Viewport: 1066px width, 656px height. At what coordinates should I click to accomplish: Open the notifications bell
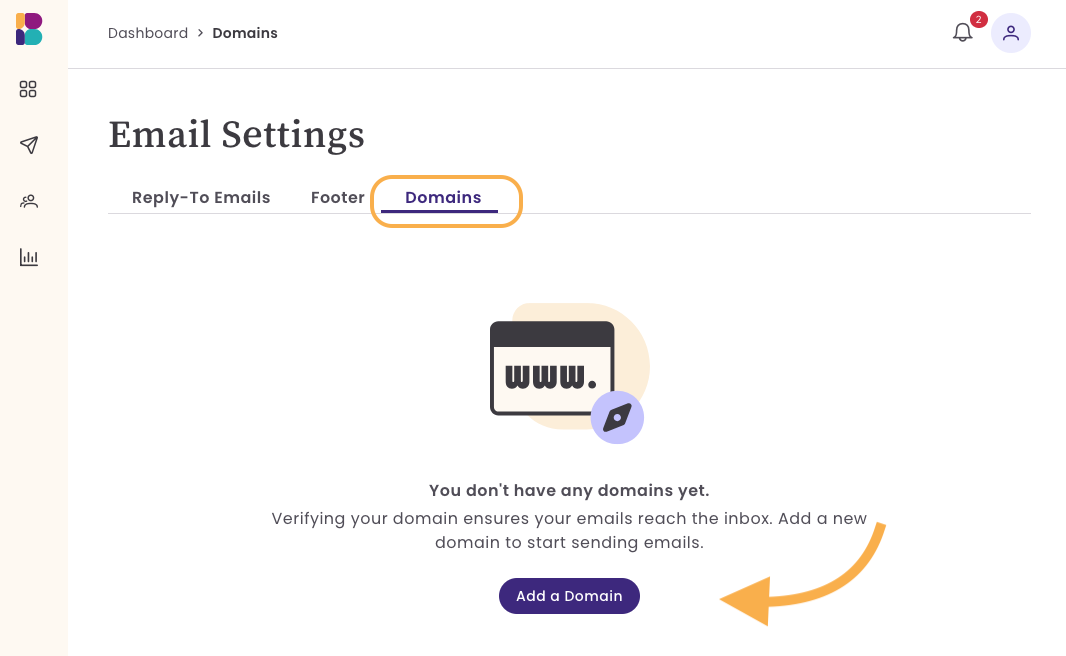[x=962, y=33]
